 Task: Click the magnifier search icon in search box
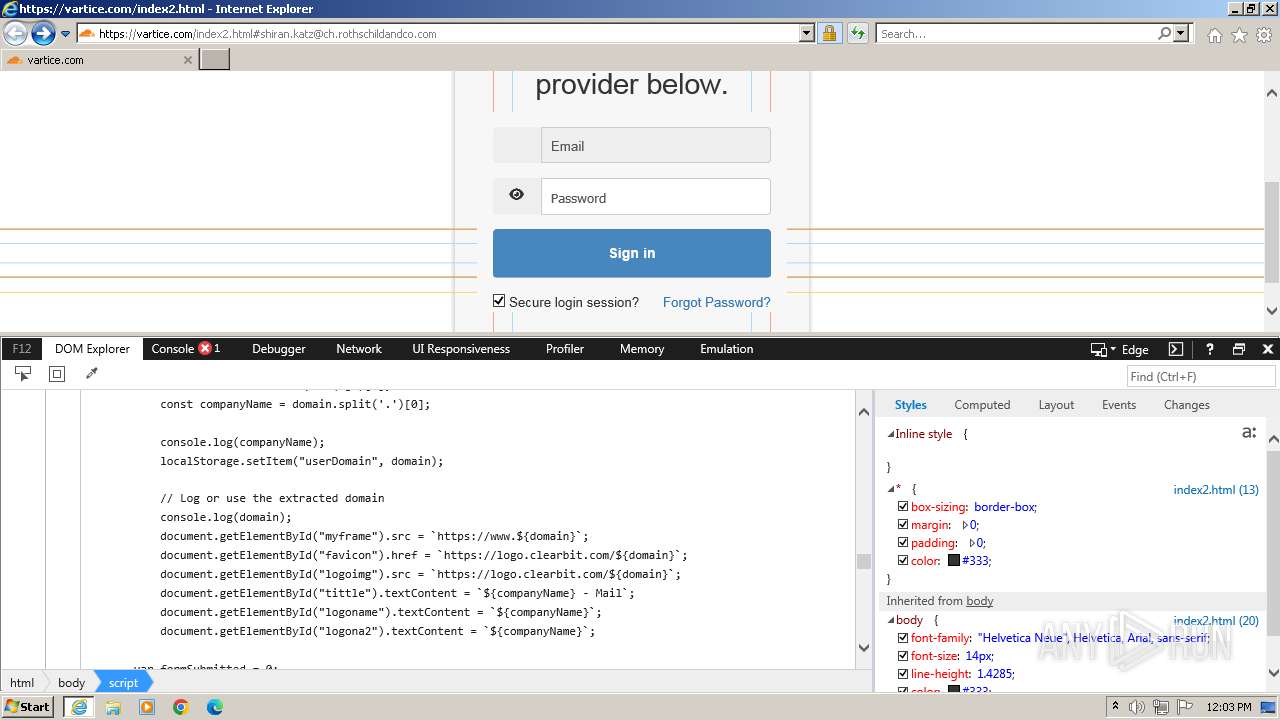coord(1164,33)
